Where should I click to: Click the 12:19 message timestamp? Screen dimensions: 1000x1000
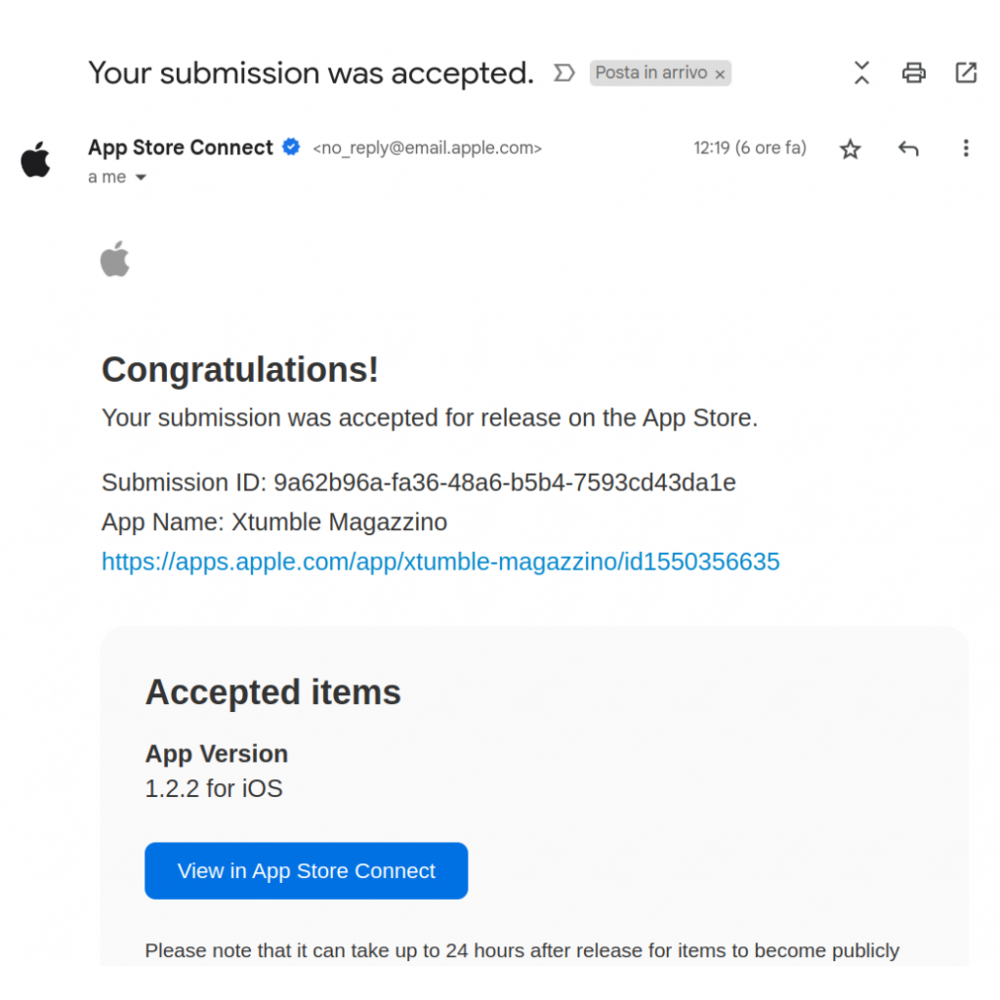(749, 148)
